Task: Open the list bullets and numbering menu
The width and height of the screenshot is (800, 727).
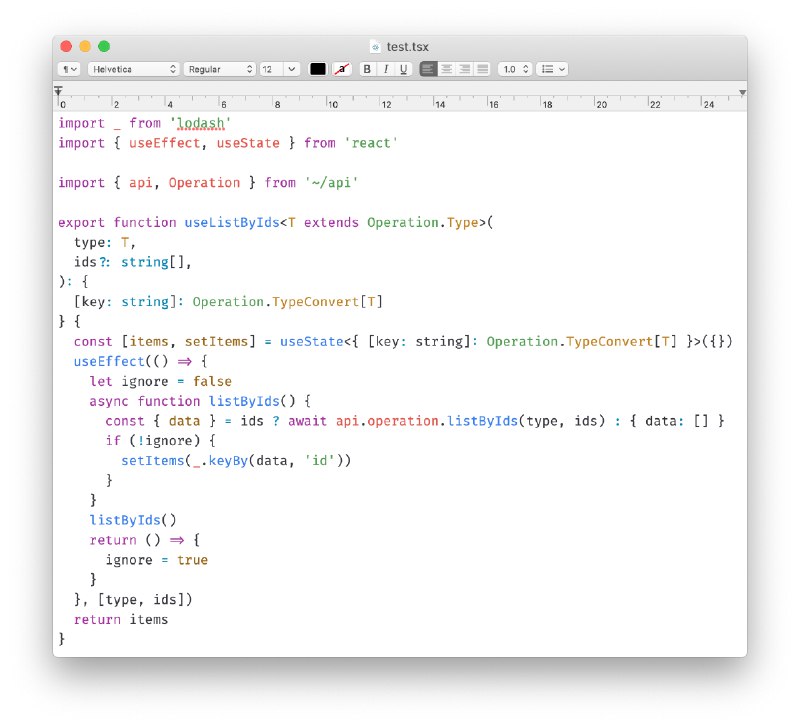Action: tap(552, 69)
